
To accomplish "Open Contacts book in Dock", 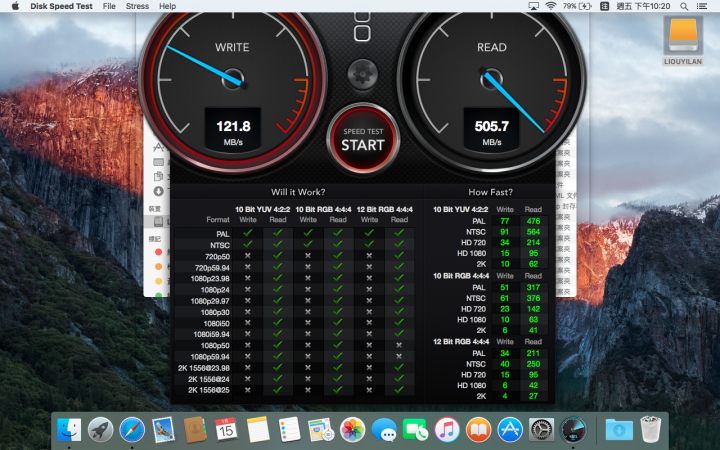I will [x=195, y=430].
